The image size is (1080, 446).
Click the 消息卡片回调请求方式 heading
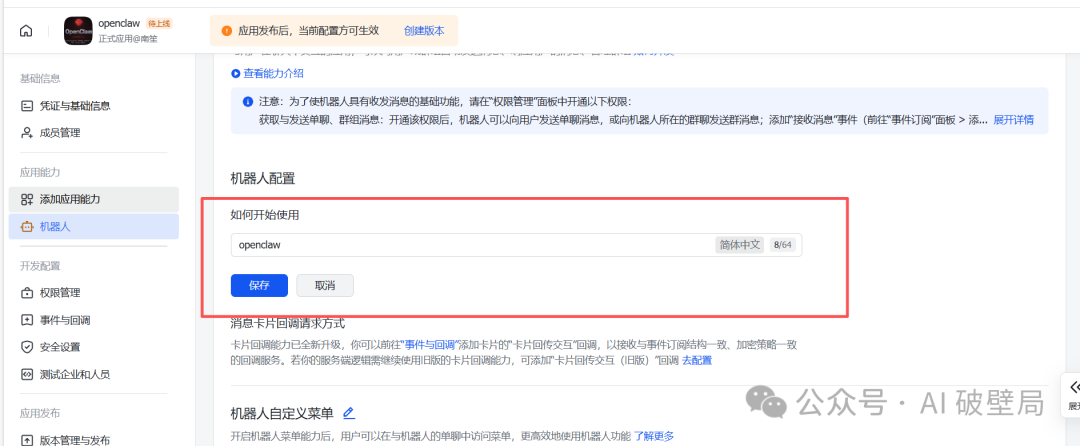[287, 322]
